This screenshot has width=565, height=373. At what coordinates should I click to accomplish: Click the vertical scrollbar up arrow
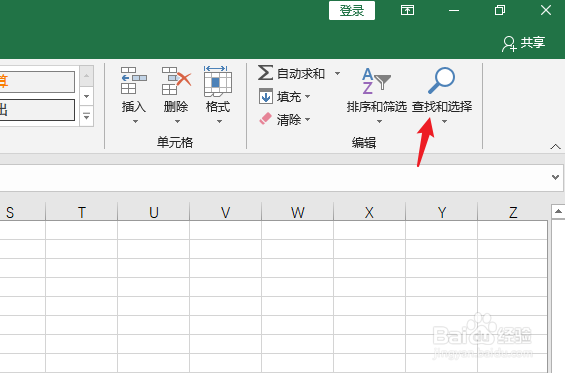[558, 212]
